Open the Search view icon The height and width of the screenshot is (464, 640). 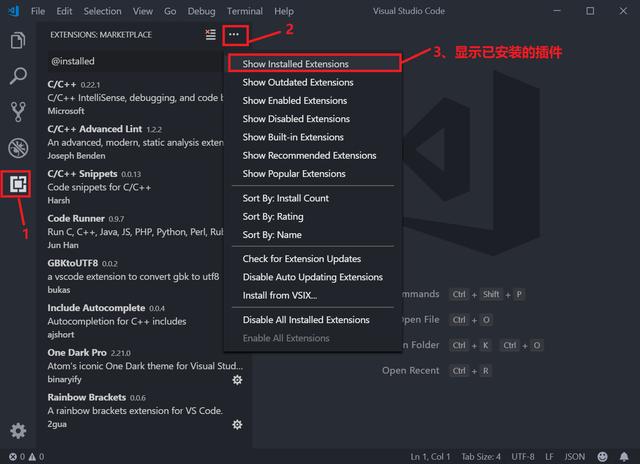[x=18, y=76]
